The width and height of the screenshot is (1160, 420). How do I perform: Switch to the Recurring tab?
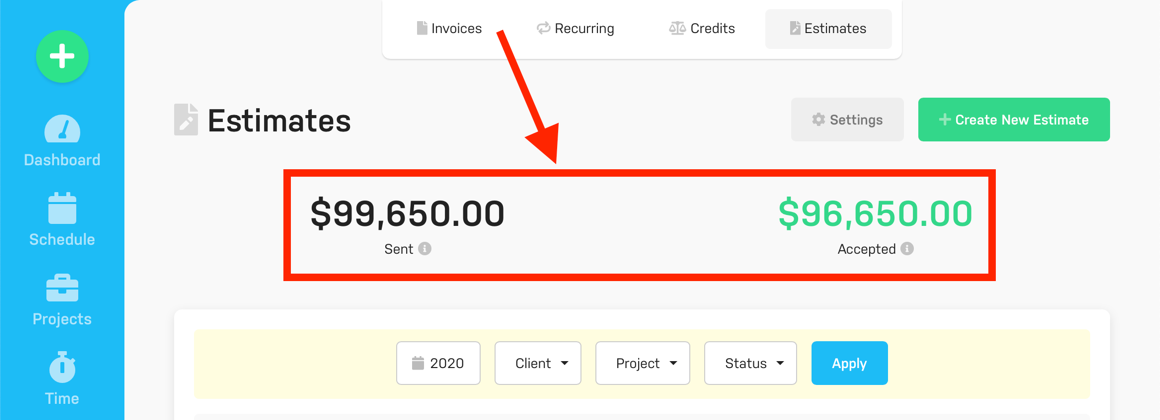575,29
